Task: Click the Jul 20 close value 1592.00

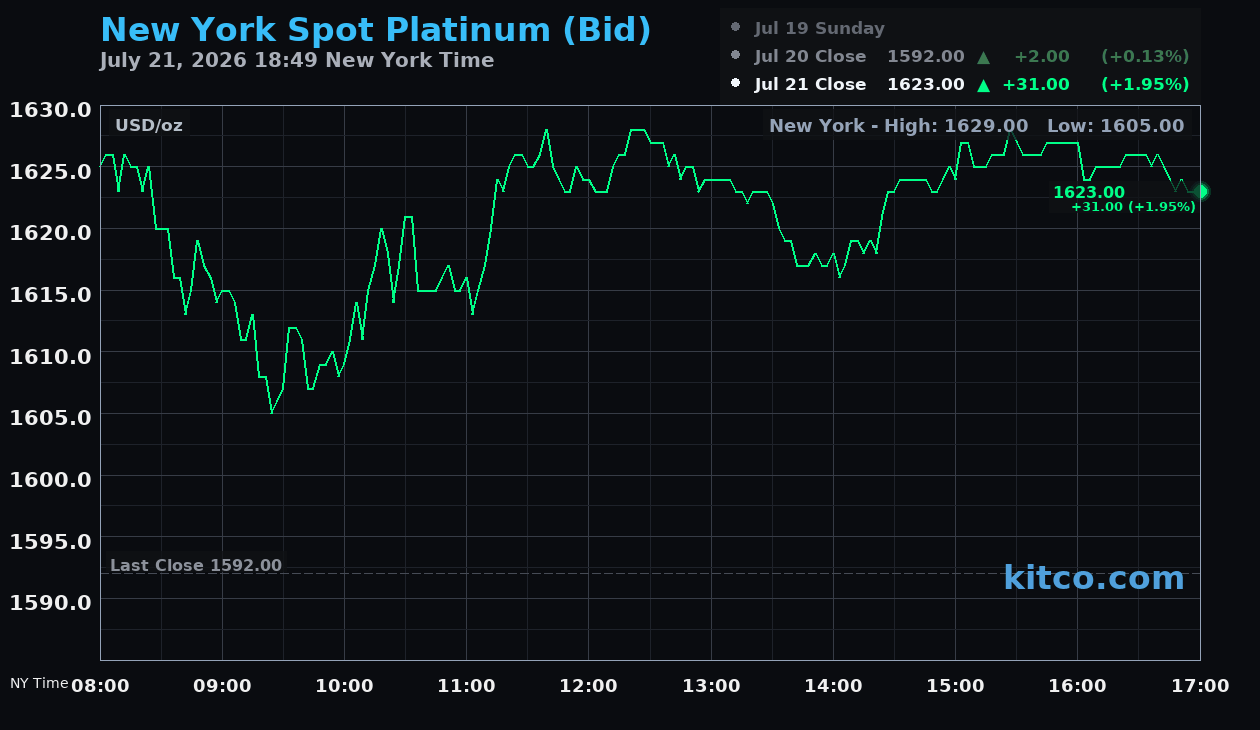Action: [x=926, y=57]
